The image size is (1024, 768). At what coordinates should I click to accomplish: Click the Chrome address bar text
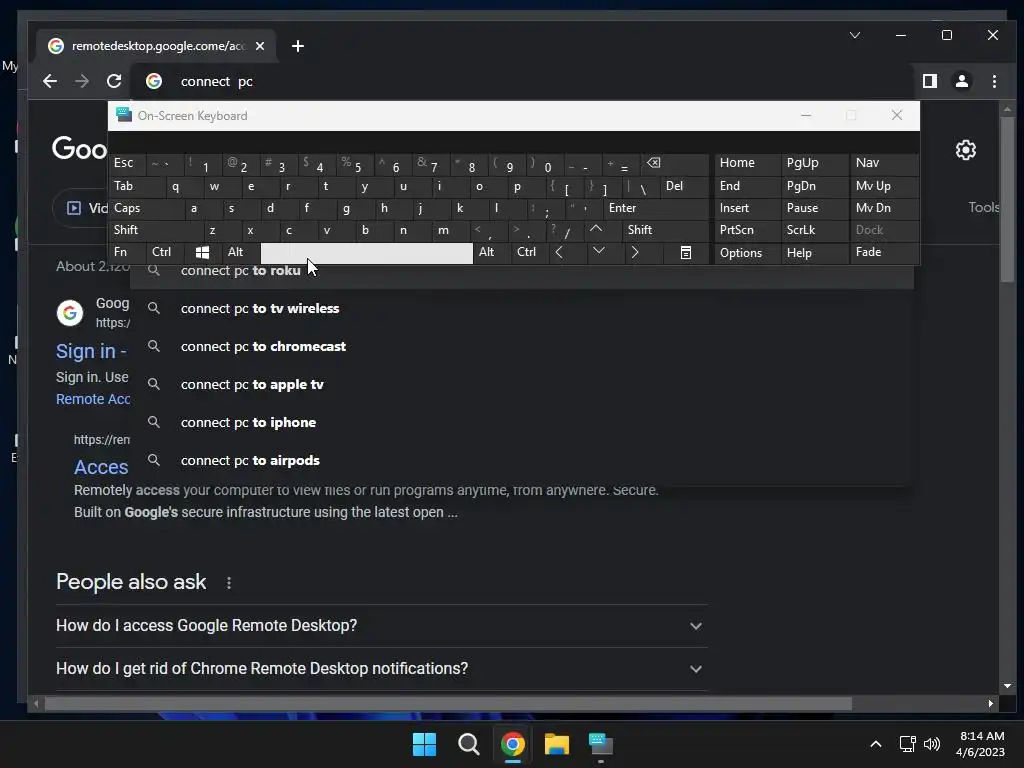pos(217,82)
